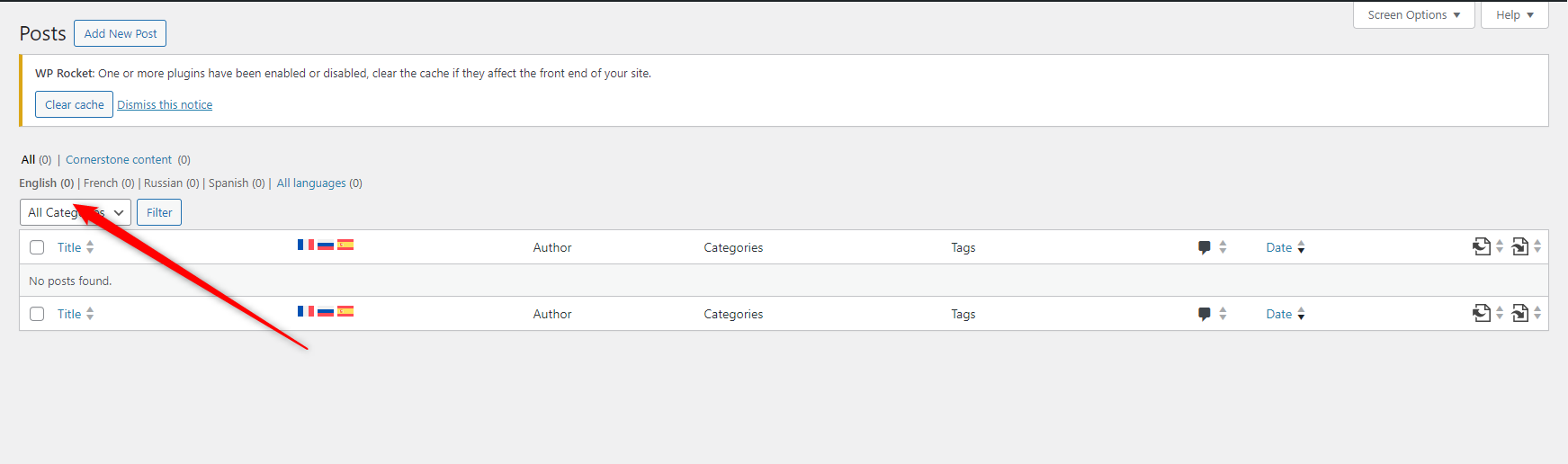Tick the select-all checkbox in table header
1568x464 pixels.
[x=37, y=247]
